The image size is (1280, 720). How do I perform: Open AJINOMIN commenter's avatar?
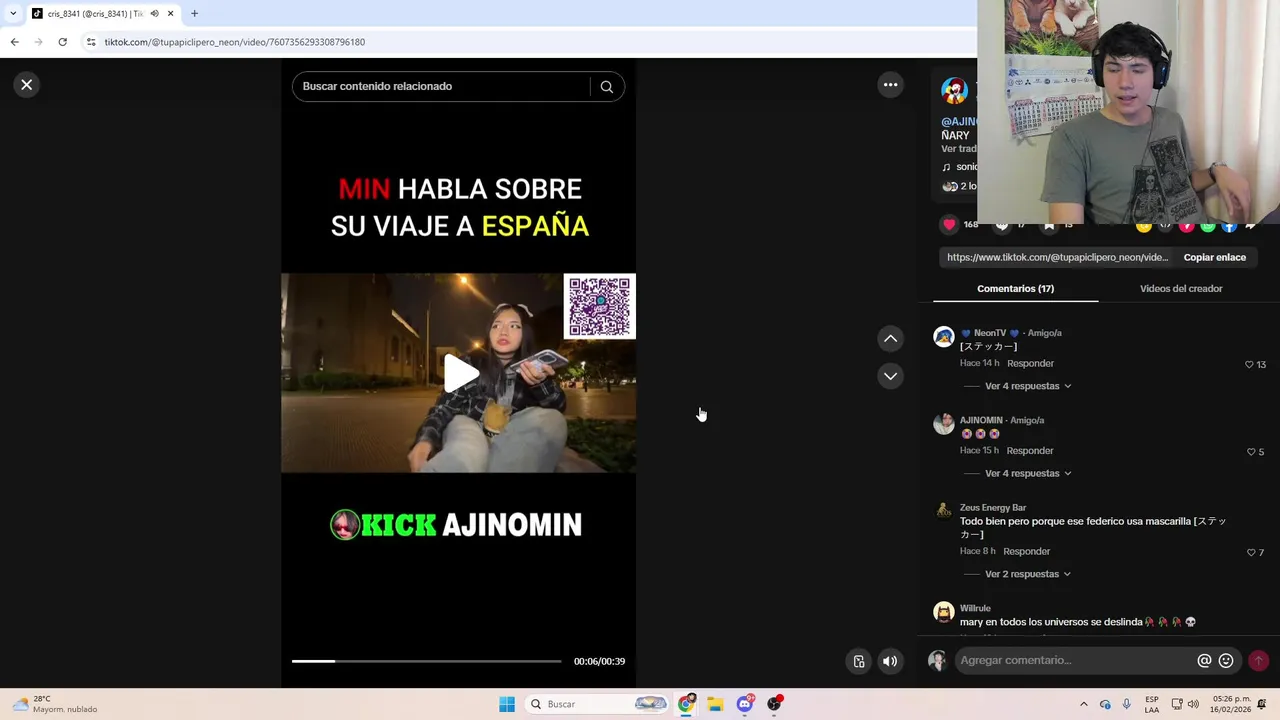pos(943,424)
